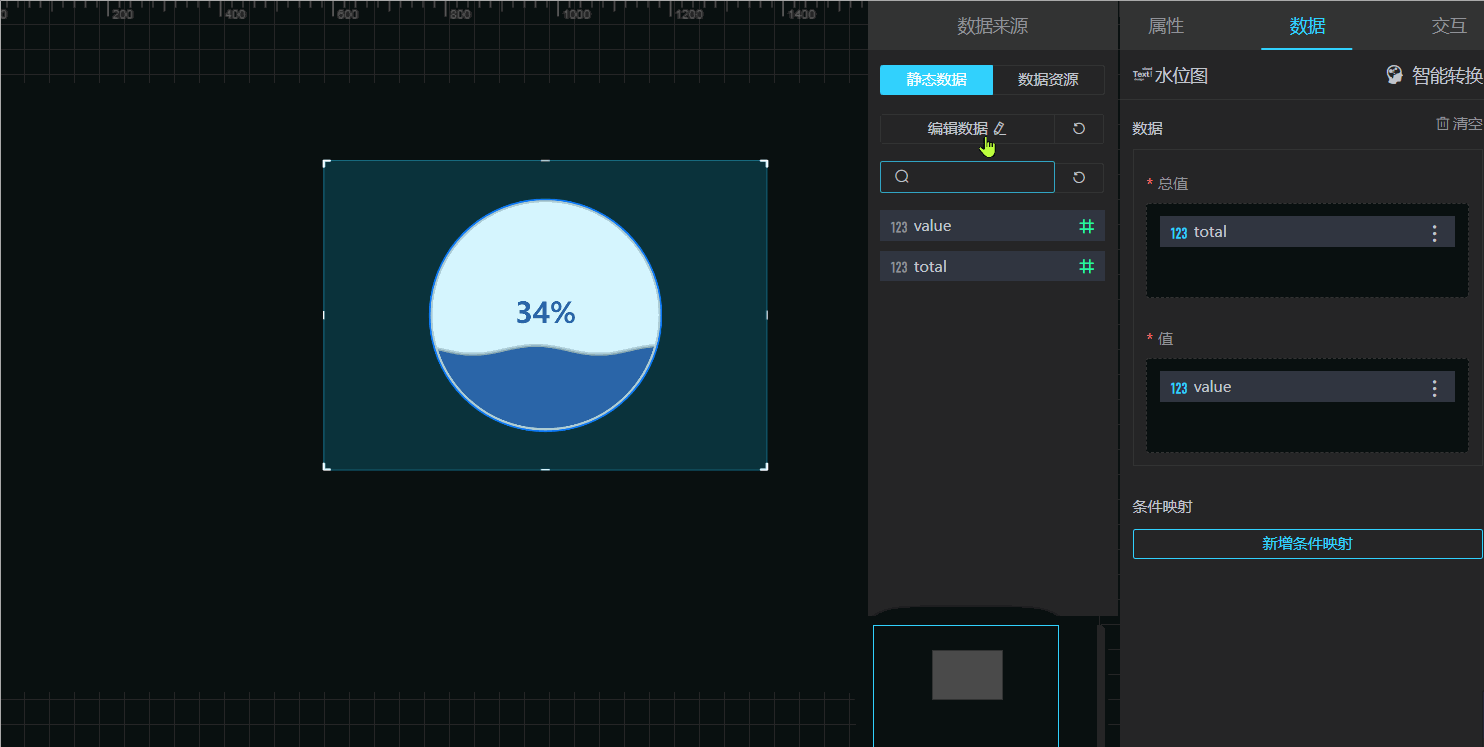This screenshot has height=747, width=1484.
Task: Click value chip in 值 slot
Action: coord(1307,387)
